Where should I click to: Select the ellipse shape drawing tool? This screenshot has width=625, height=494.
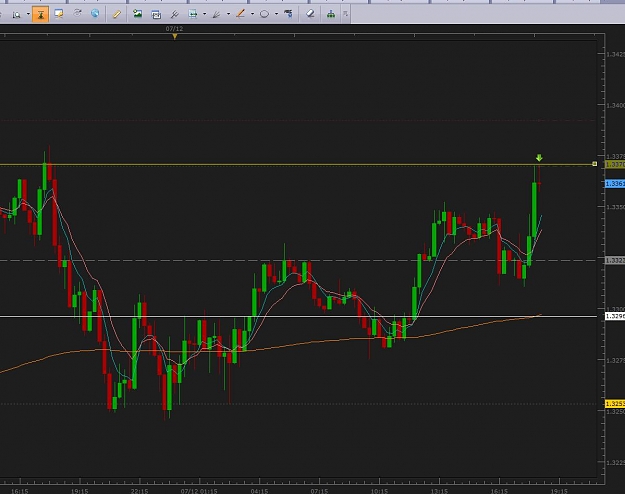pyautogui.click(x=264, y=14)
